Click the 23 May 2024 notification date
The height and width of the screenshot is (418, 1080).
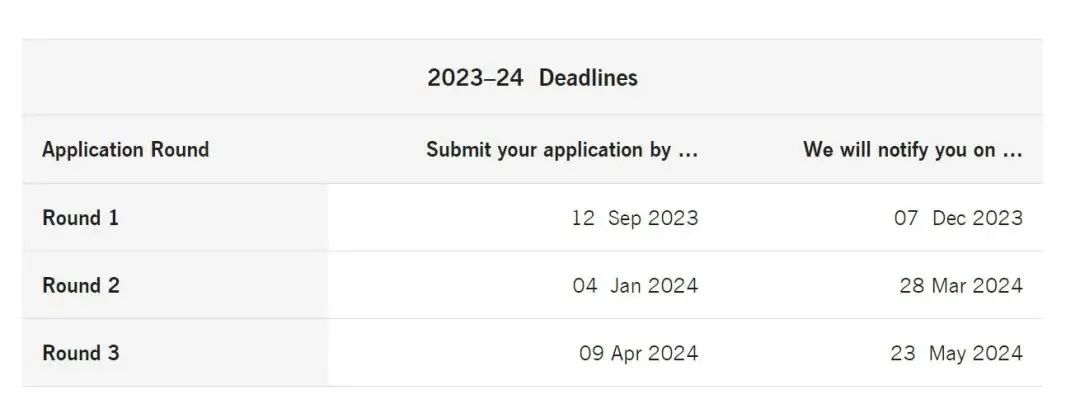tap(956, 353)
